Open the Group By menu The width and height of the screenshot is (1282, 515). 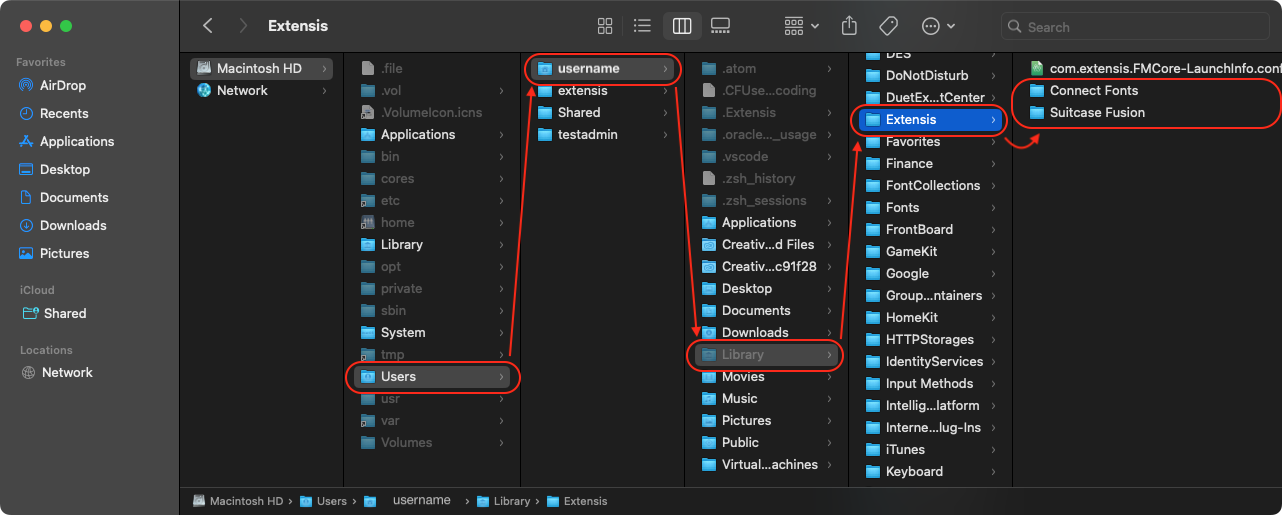[802, 26]
